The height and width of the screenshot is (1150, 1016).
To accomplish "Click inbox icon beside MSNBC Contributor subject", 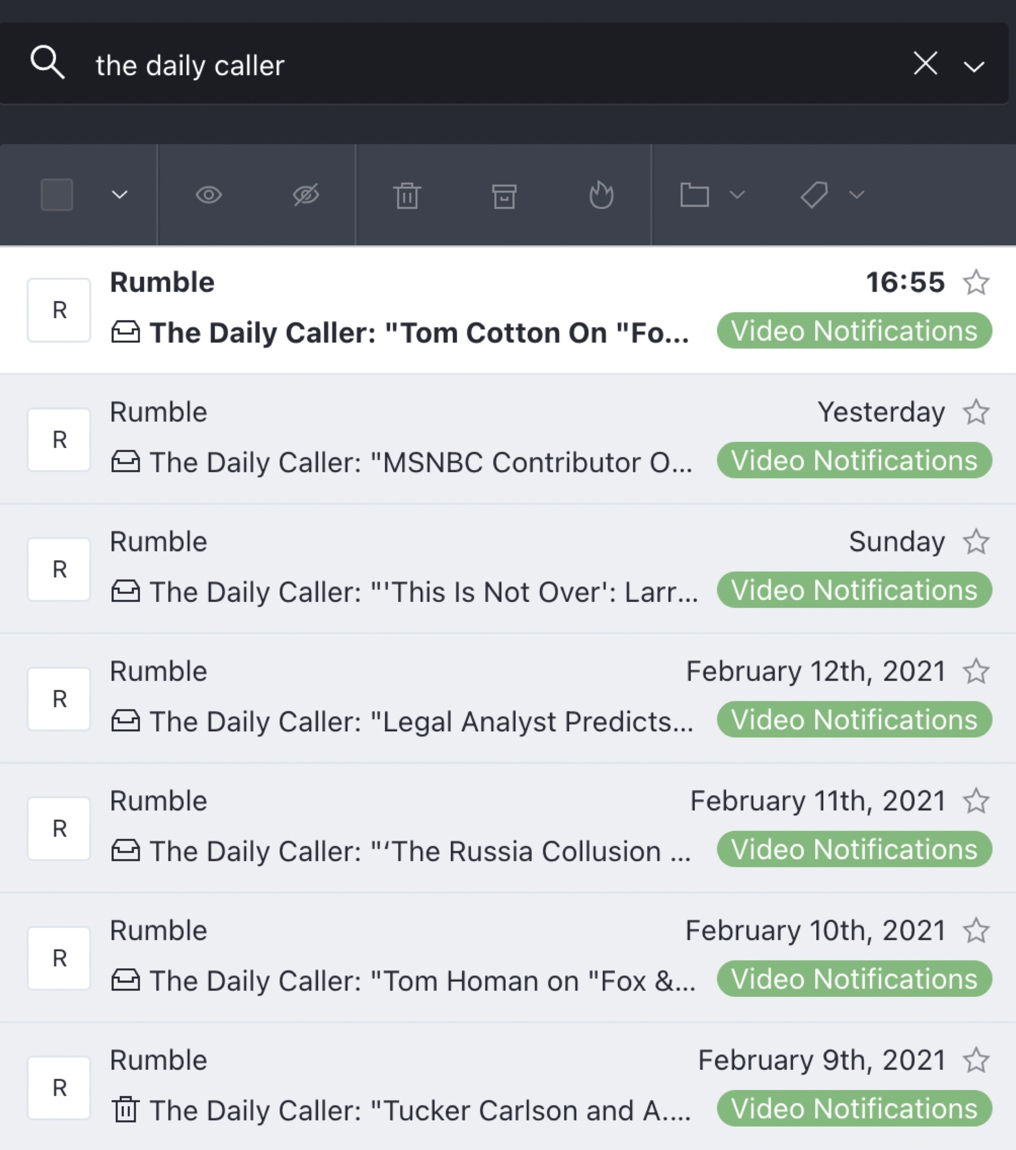I will click(125, 462).
